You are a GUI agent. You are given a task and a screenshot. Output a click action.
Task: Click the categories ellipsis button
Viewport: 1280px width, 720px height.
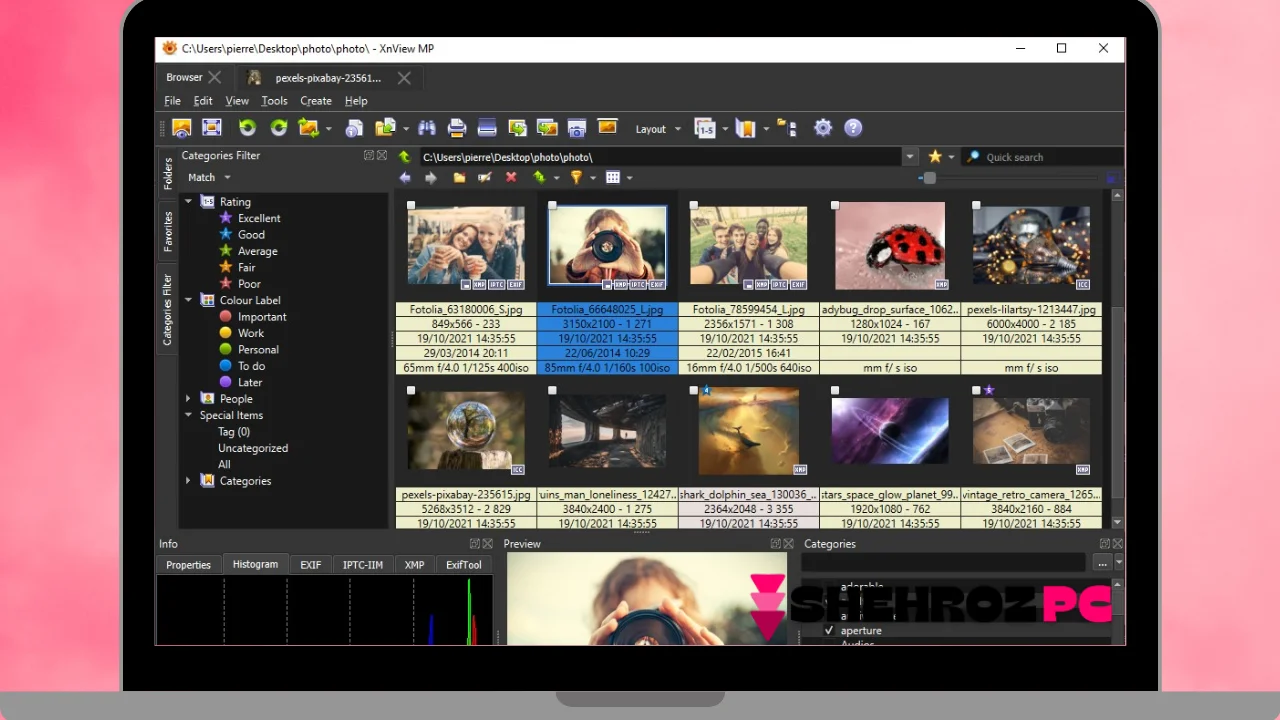click(1102, 564)
